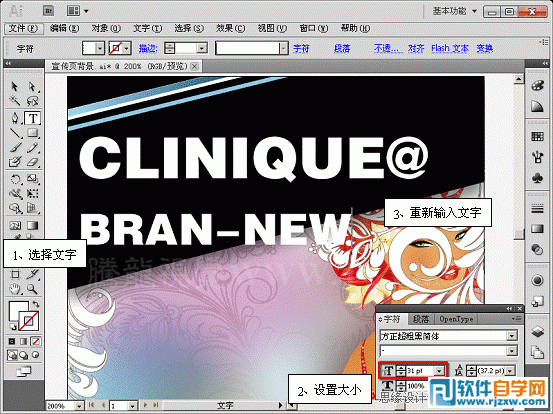Open font style dropdown in Character panel
This screenshot has width=553, height=414.
[x=512, y=351]
